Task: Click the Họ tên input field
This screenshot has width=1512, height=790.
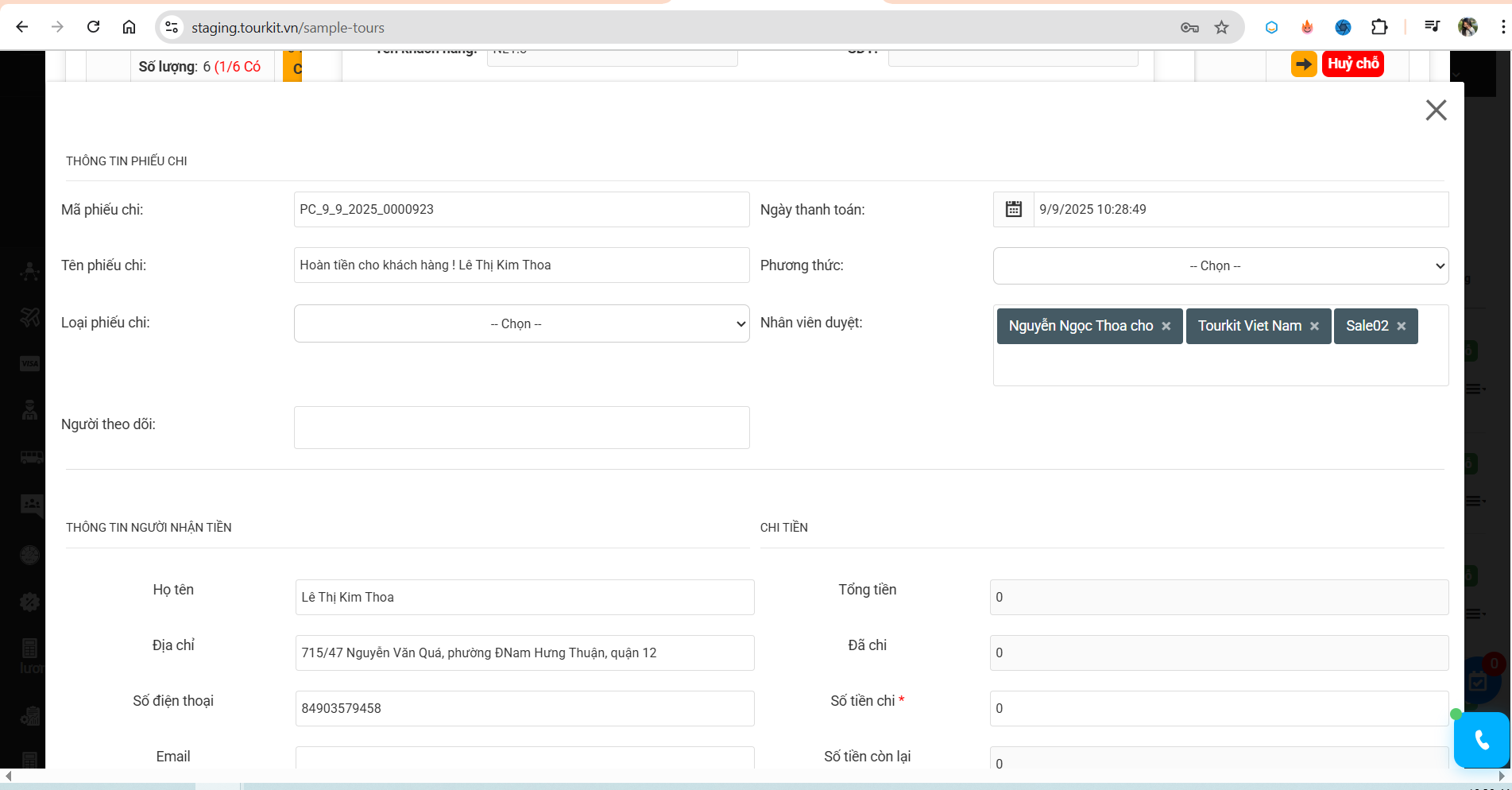Action: 524,597
